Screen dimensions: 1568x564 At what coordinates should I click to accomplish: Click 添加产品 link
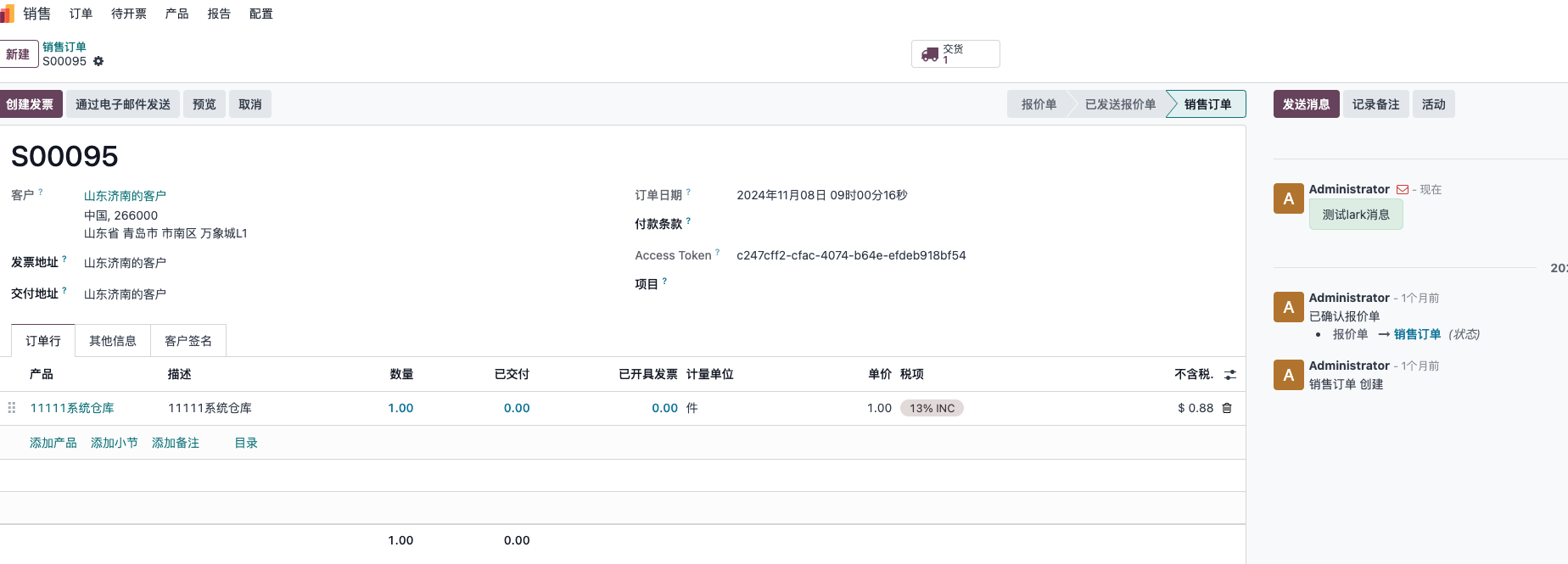53,443
